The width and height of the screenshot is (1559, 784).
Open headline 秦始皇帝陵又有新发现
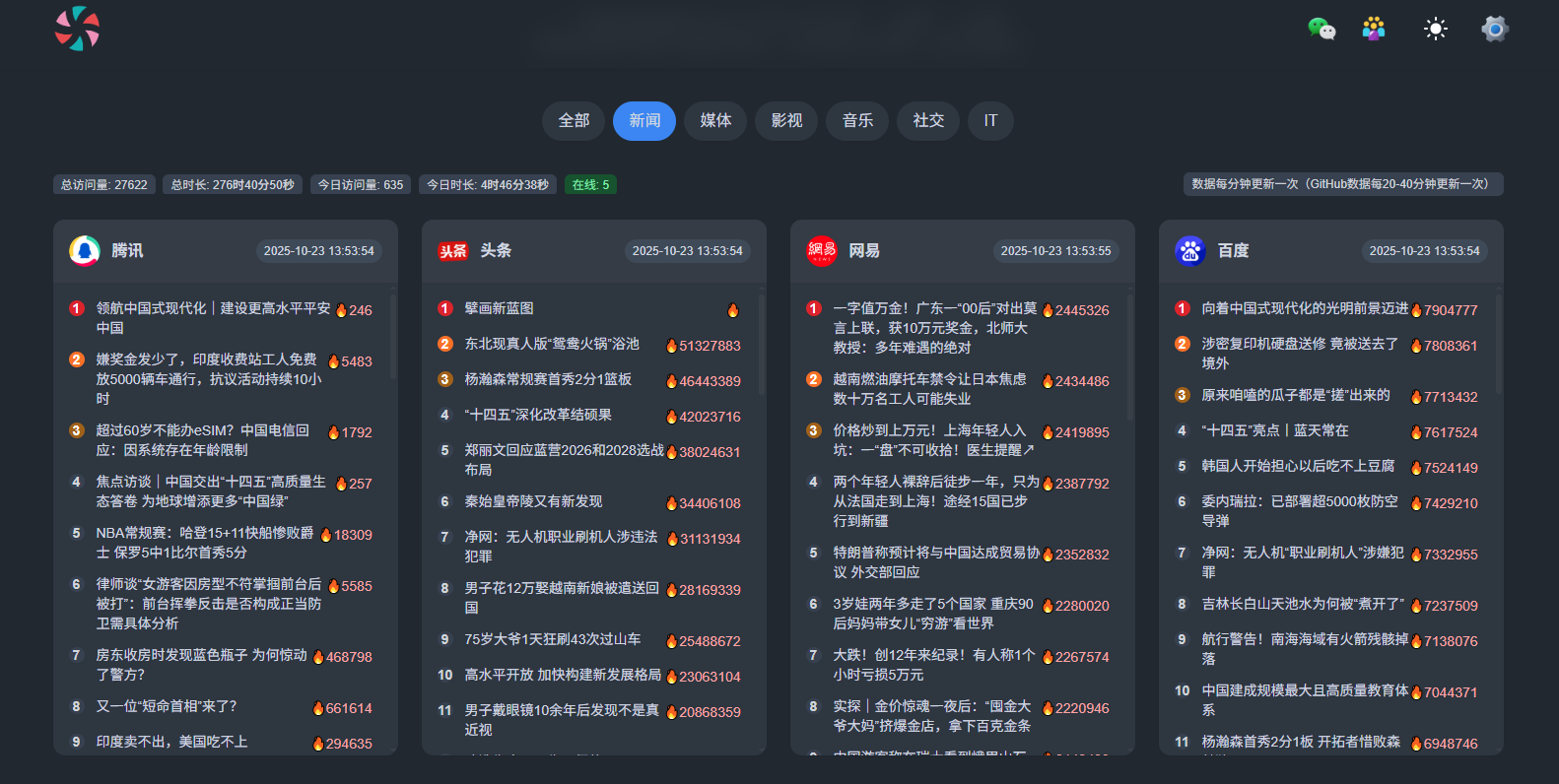click(533, 501)
